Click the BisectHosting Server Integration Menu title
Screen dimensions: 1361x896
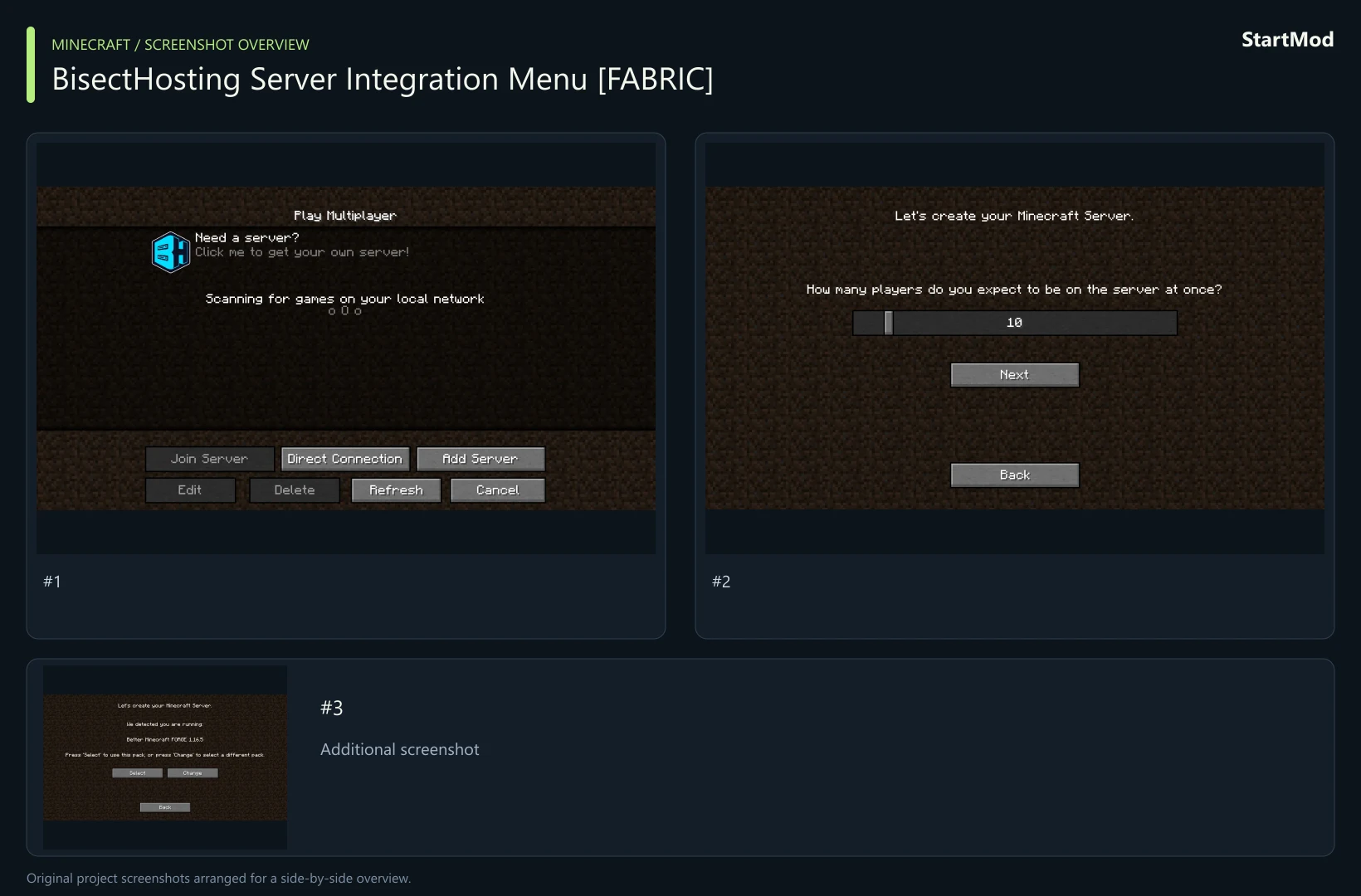point(383,80)
